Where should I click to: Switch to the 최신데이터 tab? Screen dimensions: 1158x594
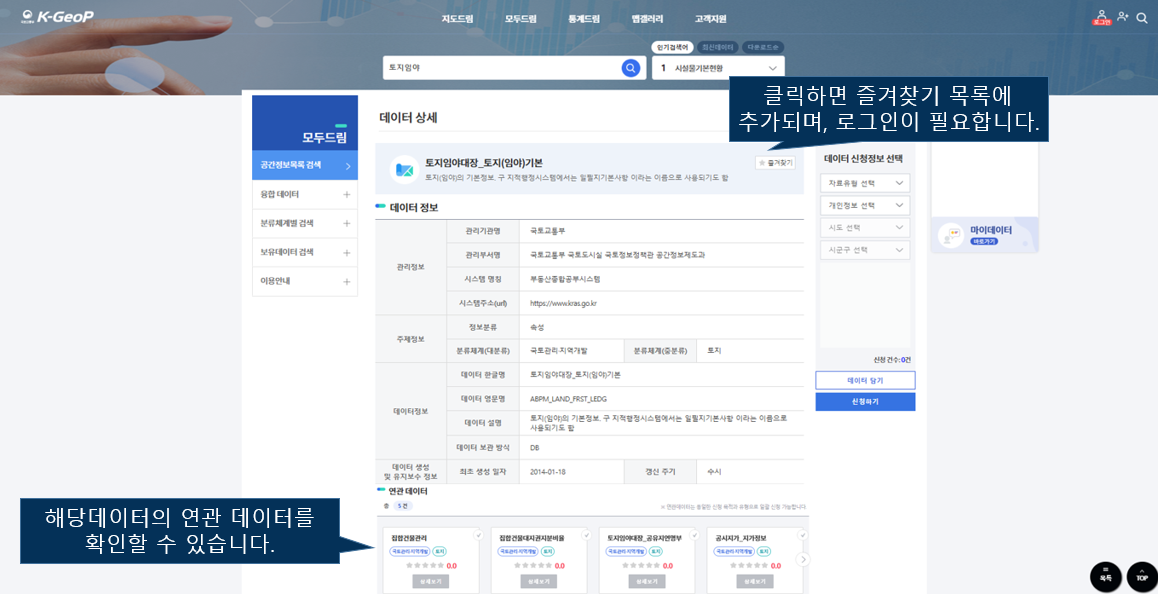pos(716,47)
